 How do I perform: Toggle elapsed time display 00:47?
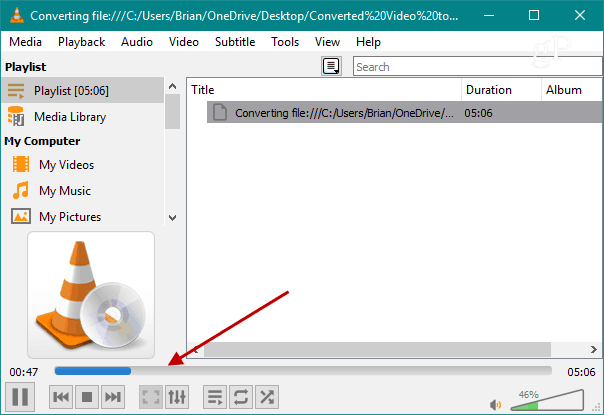(x=24, y=372)
